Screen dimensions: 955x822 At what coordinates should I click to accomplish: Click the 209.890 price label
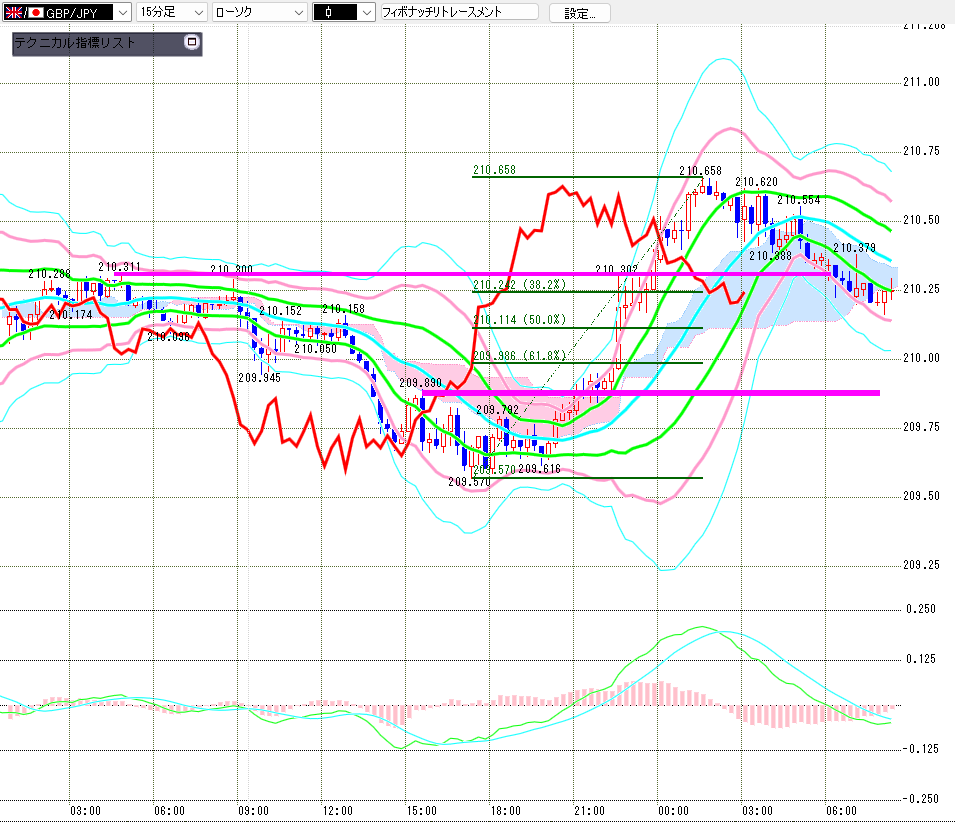[420, 383]
